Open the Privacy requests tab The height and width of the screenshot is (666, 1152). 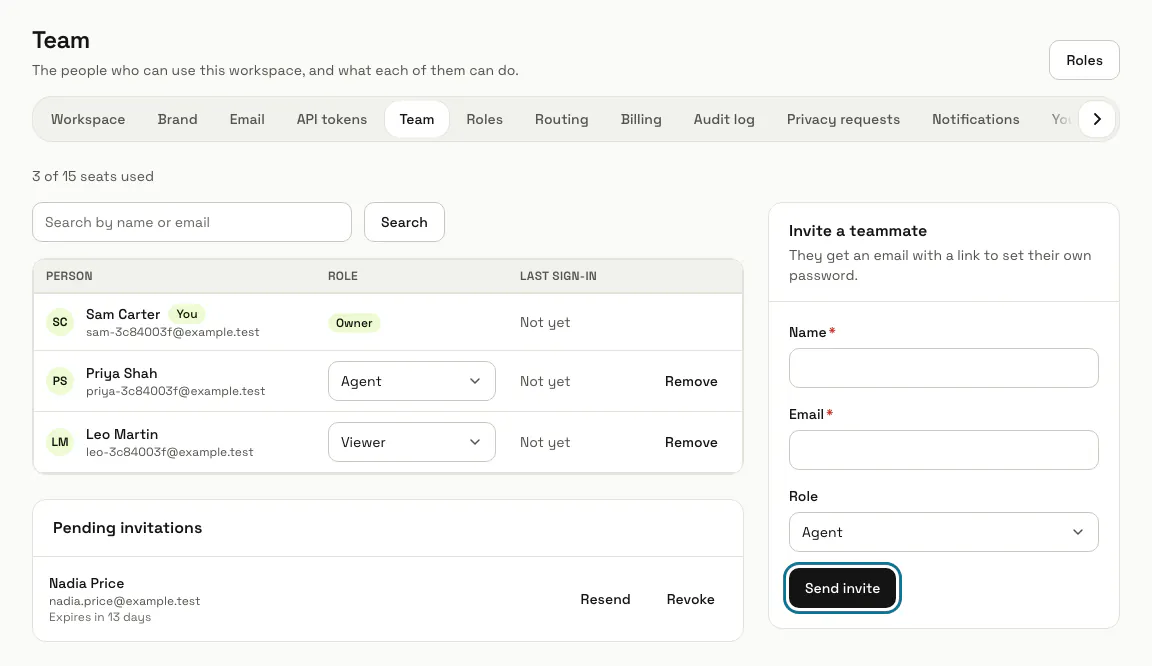point(843,119)
